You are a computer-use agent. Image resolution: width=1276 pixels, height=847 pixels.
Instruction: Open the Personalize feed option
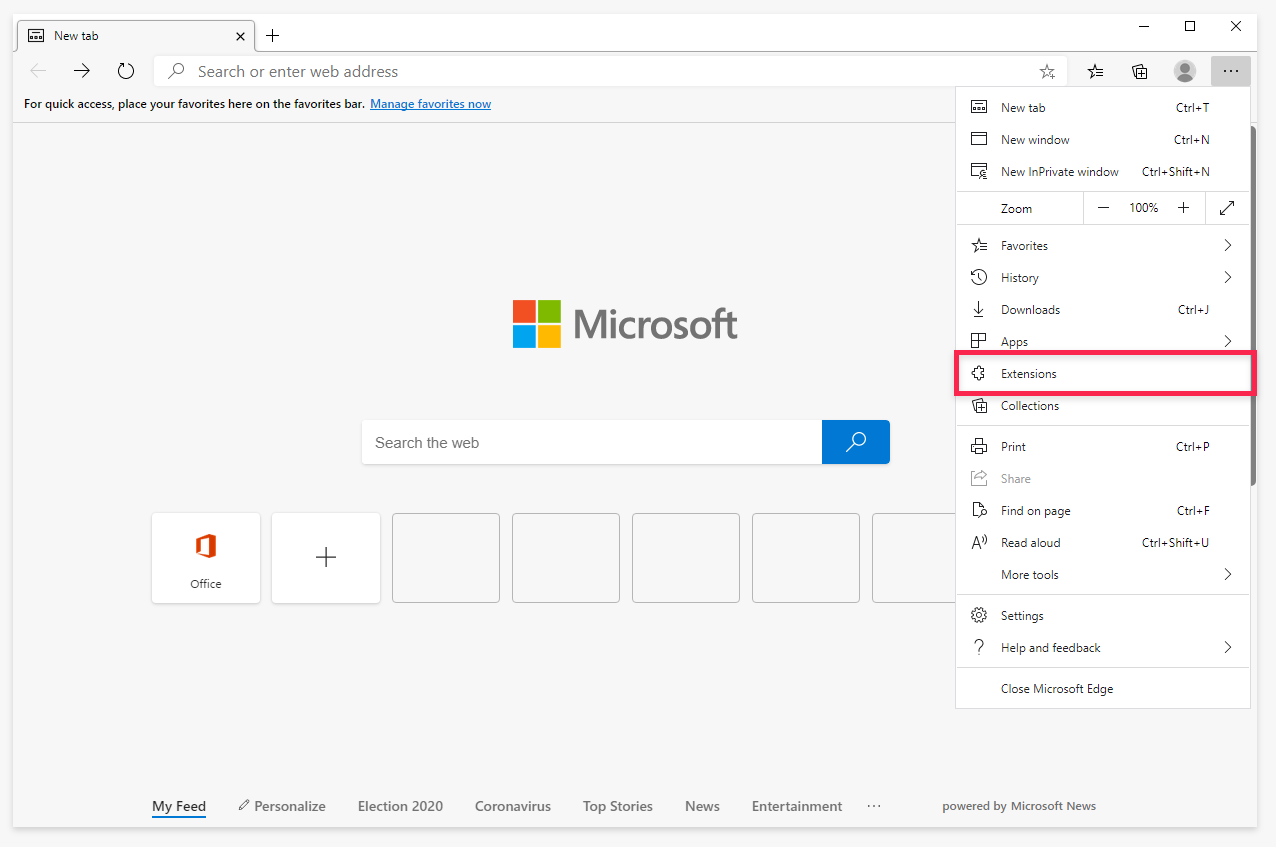coord(282,806)
